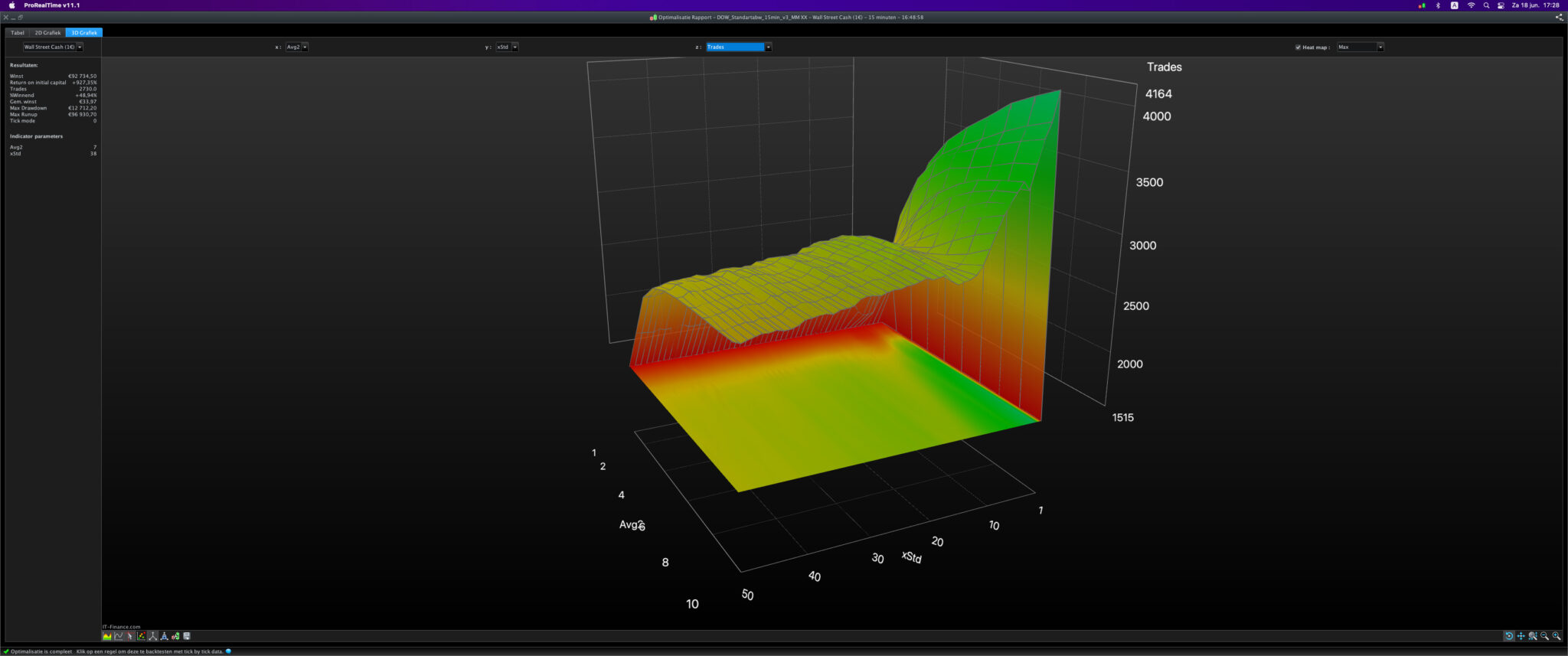This screenshot has width=1568, height=656.
Task: Click the zoom out magnifier
Action: (x=1544, y=636)
